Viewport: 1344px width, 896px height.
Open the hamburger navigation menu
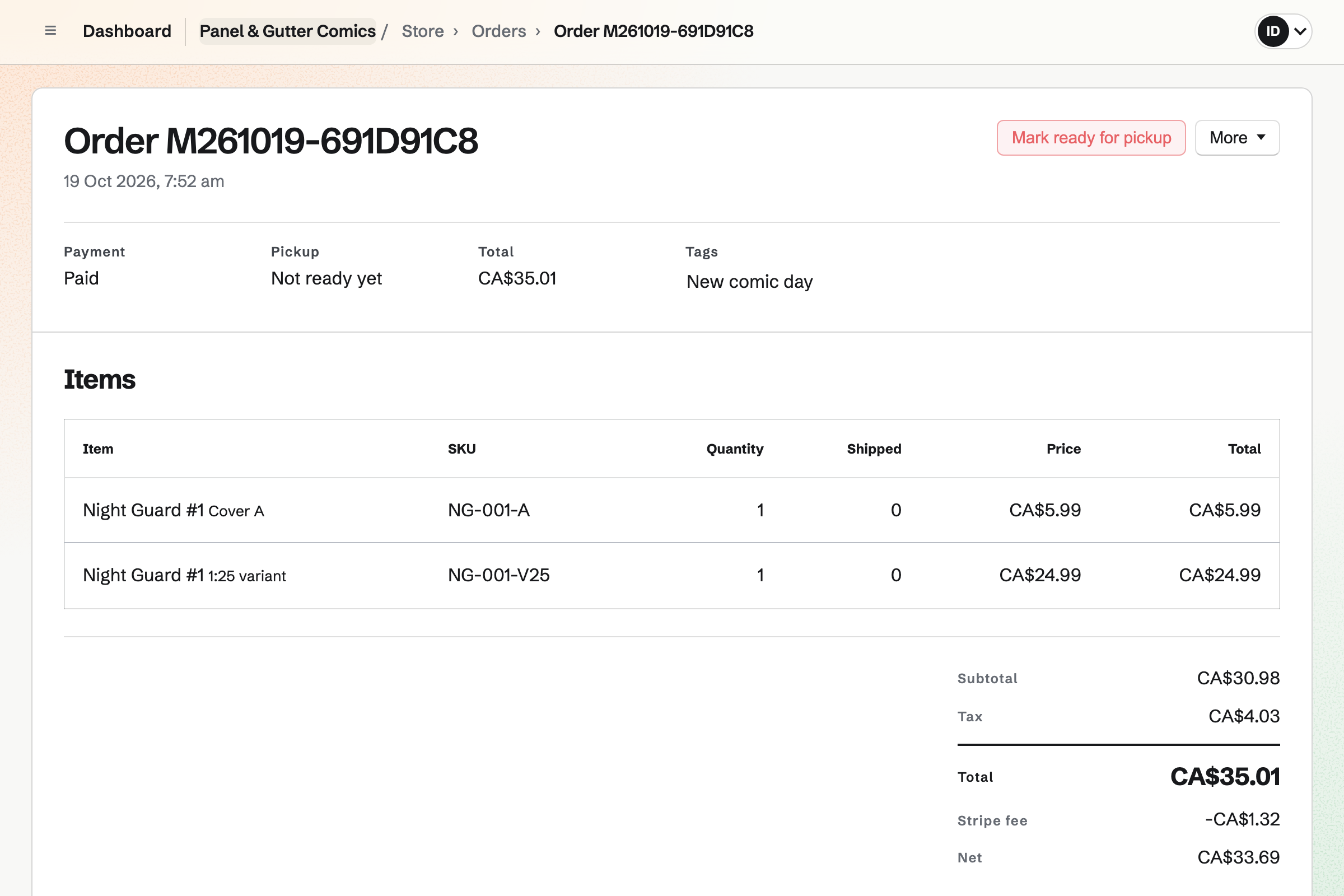click(x=50, y=31)
